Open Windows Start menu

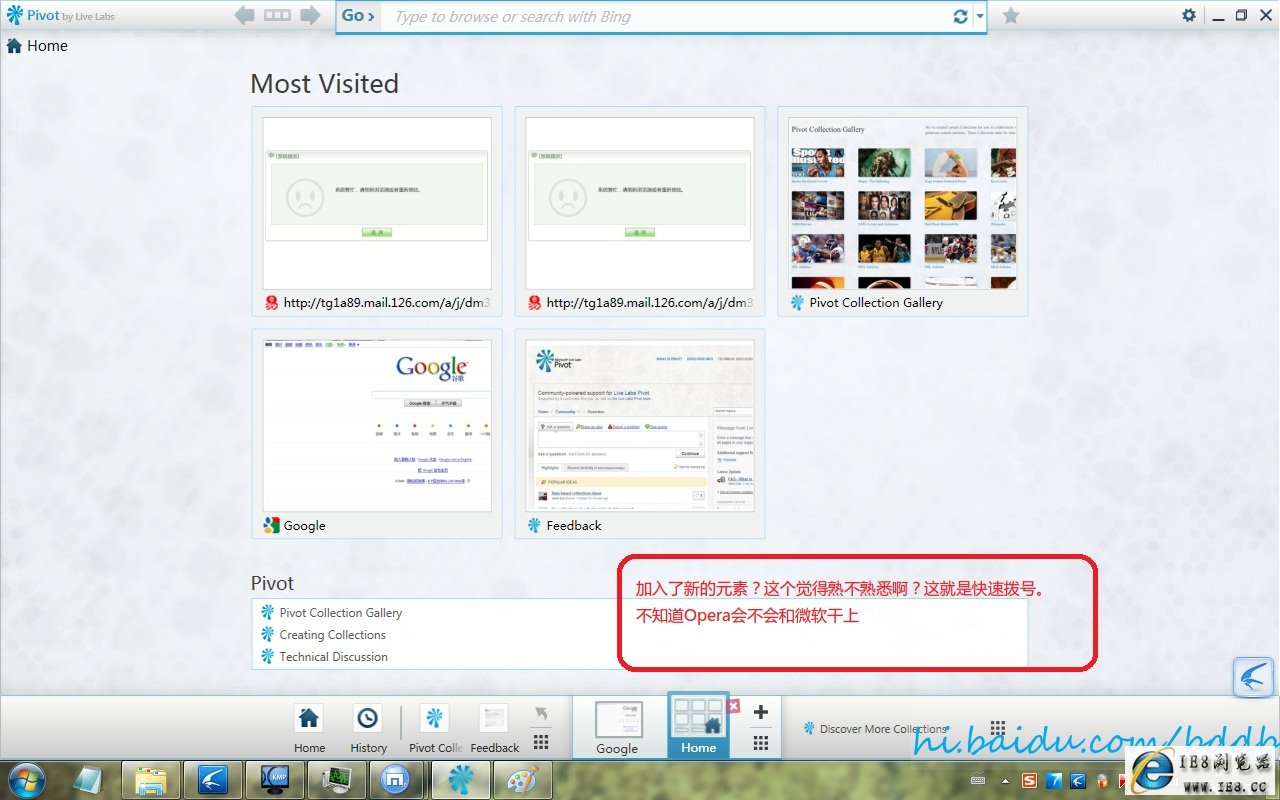[x=25, y=780]
